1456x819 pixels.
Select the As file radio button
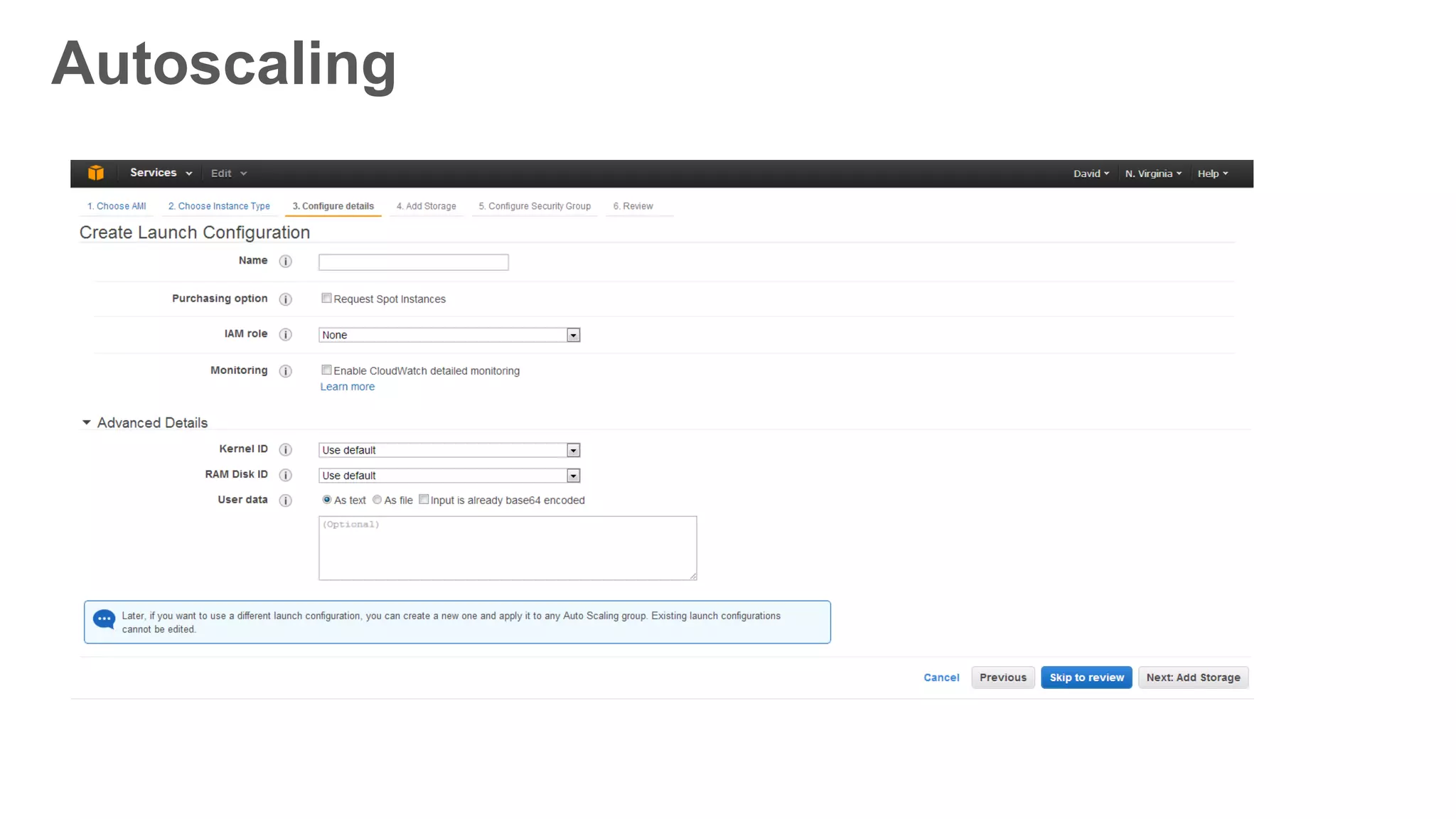tap(378, 500)
